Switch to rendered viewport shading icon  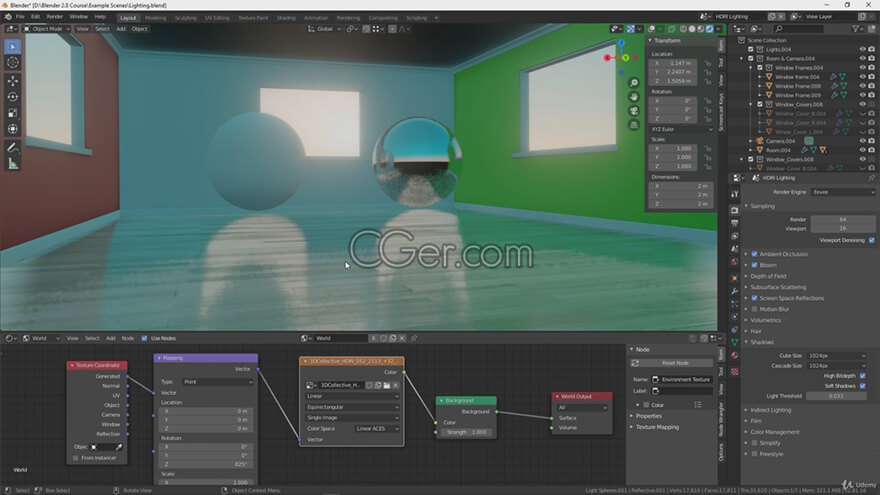[x=709, y=29]
